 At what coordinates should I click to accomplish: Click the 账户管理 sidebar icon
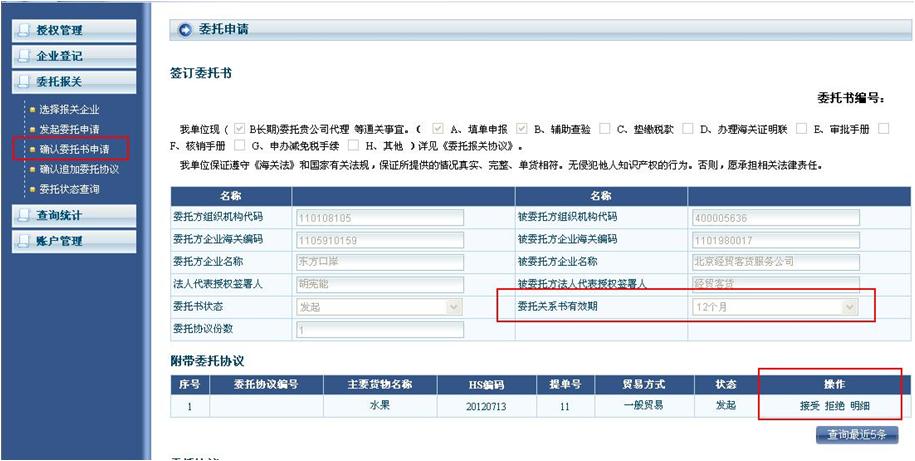tap(24, 241)
